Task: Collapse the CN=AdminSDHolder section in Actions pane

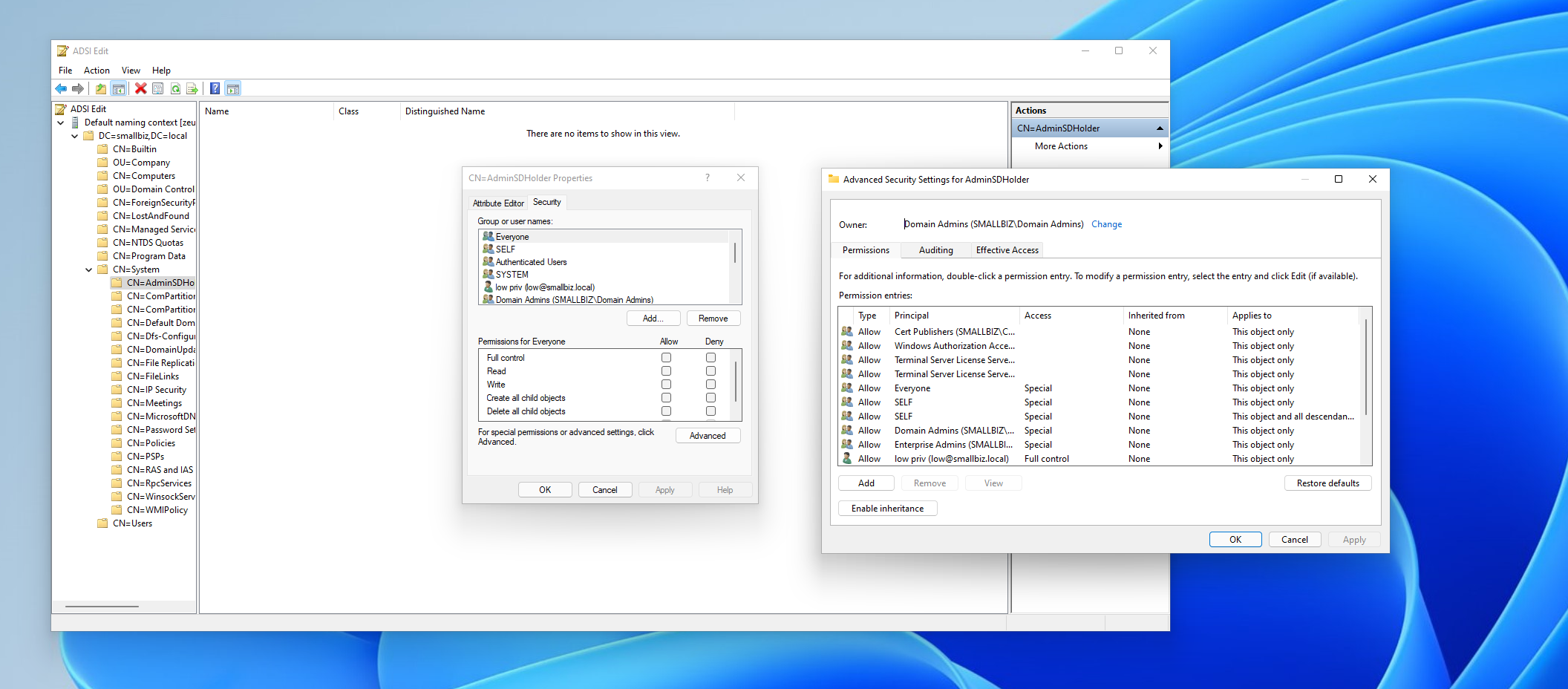Action: tap(1160, 128)
